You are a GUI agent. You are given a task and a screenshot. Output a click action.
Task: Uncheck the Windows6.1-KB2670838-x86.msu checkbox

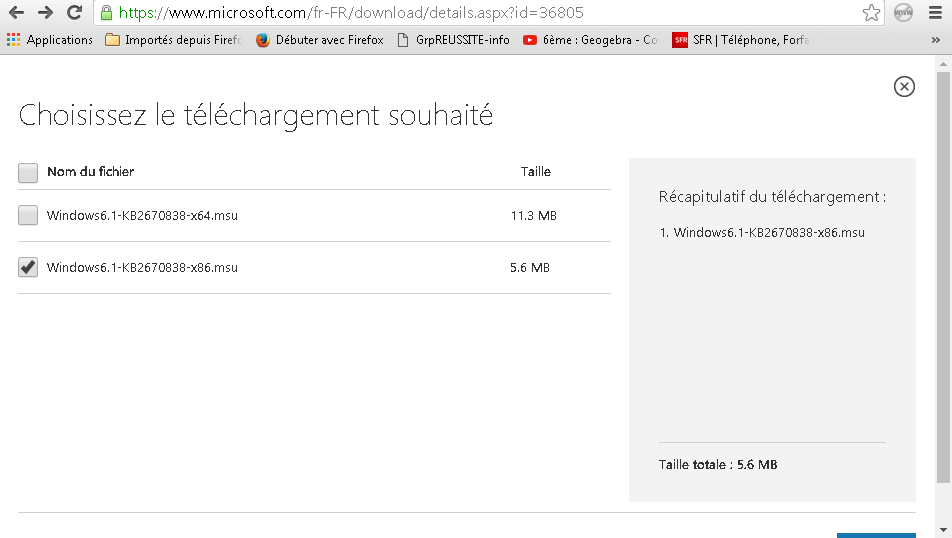[x=28, y=267]
